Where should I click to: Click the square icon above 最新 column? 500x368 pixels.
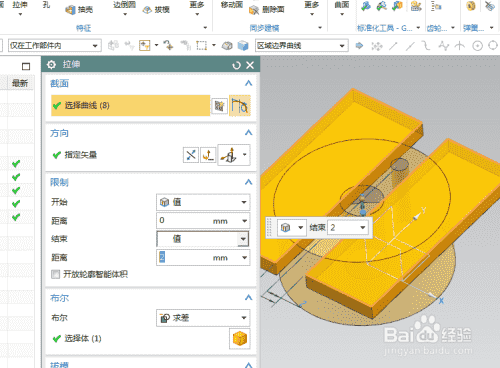[26, 66]
